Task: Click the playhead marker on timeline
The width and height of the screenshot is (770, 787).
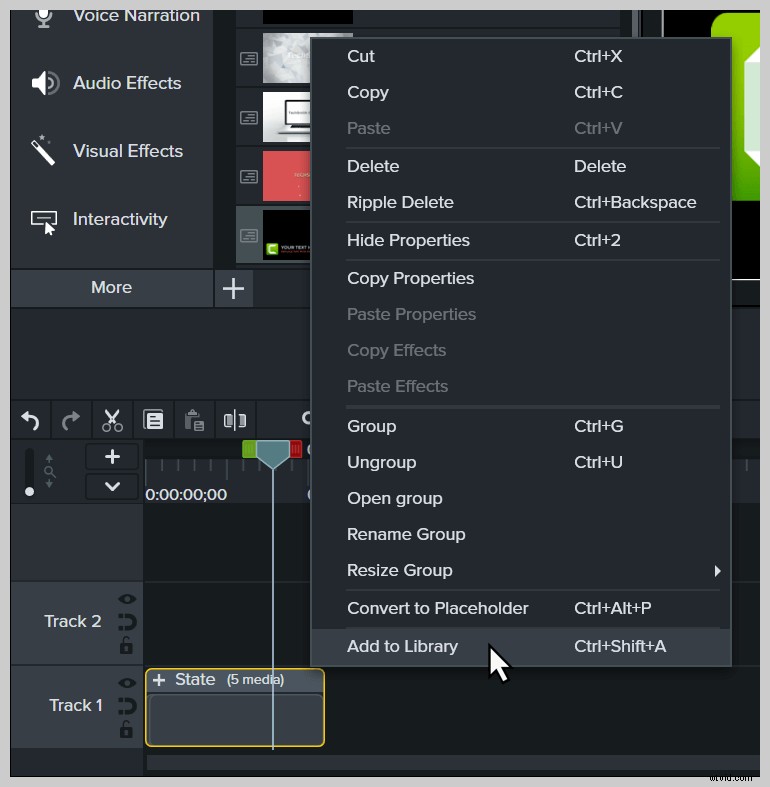Action: [273, 454]
